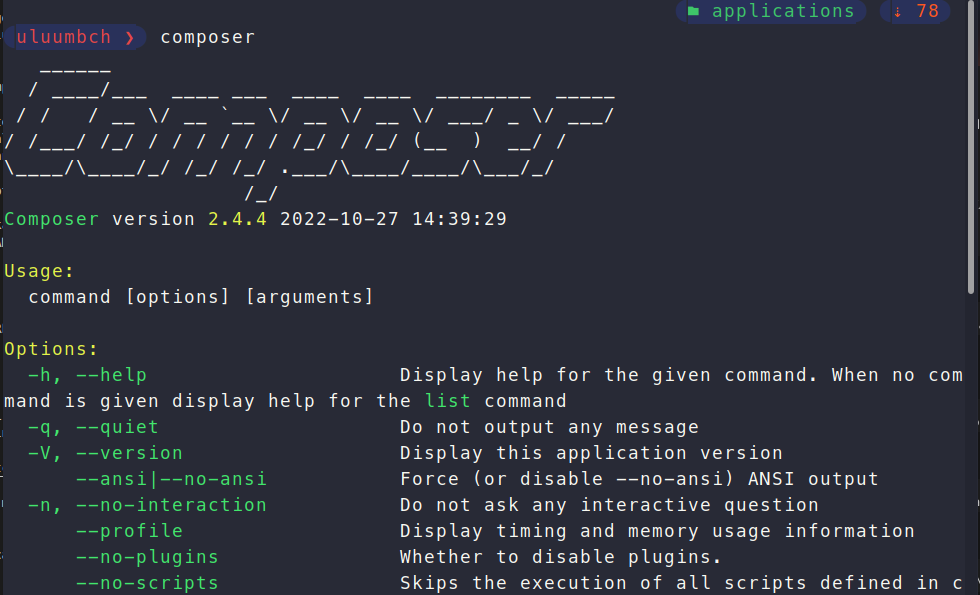Click the -n, --no-interaction option
This screenshot has width=980, height=595.
point(148,505)
